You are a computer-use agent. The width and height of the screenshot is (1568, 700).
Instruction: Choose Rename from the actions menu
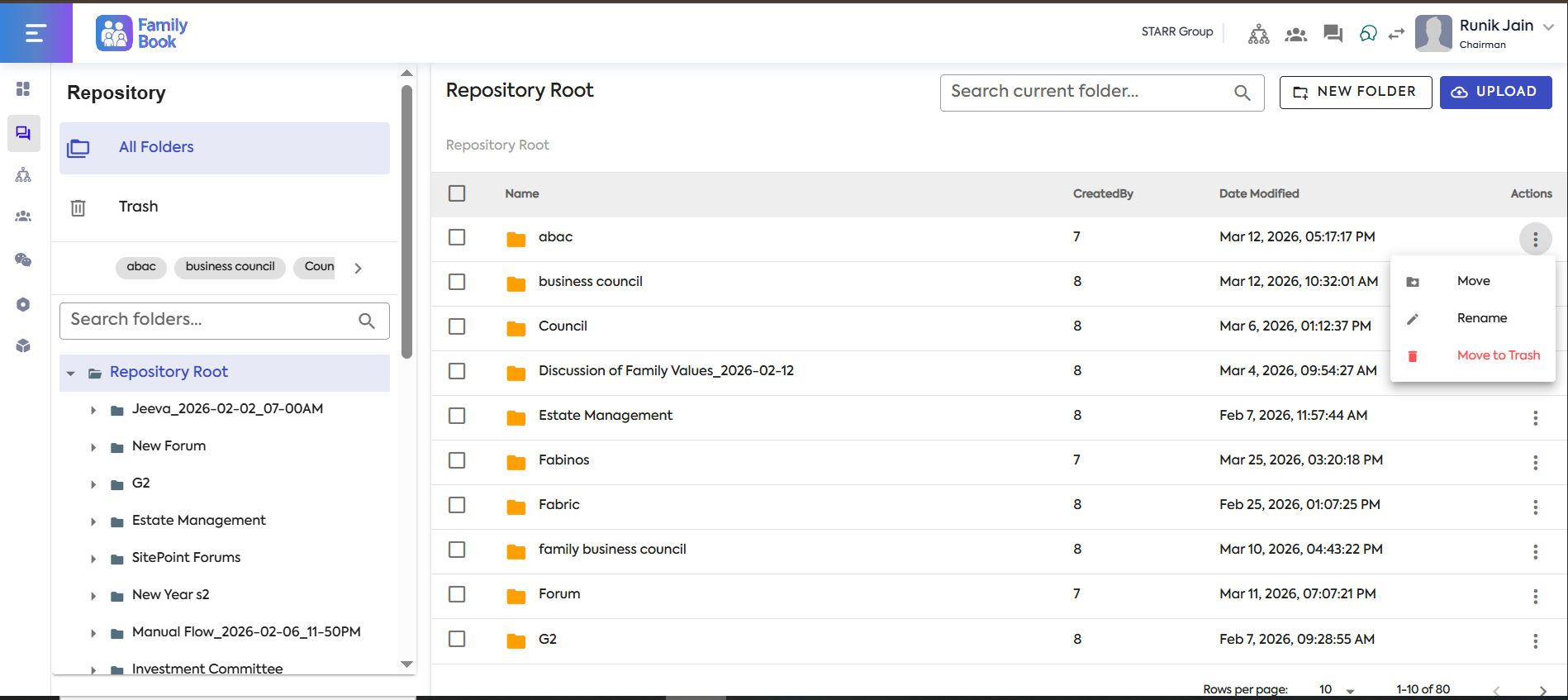1473,318
